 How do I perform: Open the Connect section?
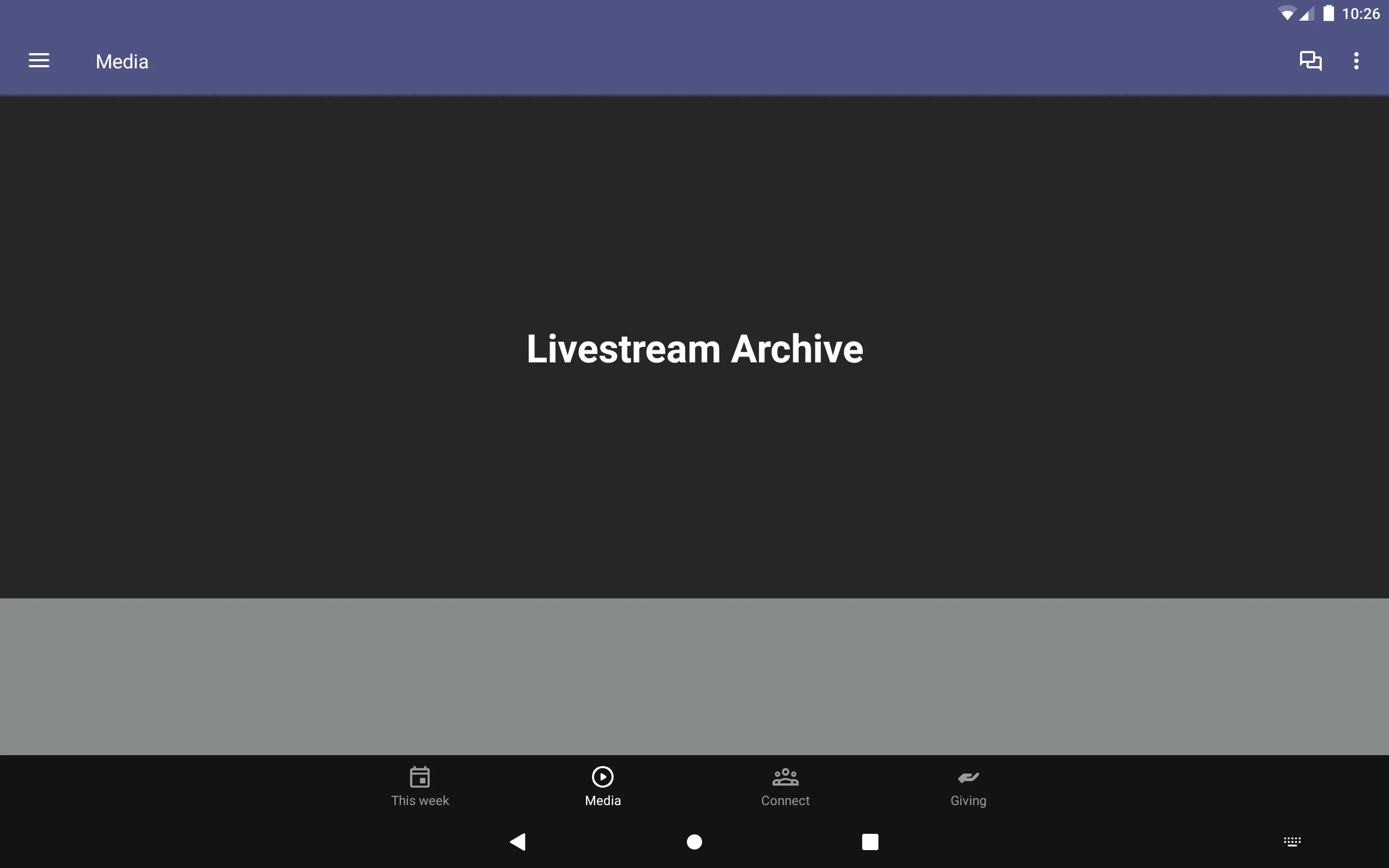point(785,785)
